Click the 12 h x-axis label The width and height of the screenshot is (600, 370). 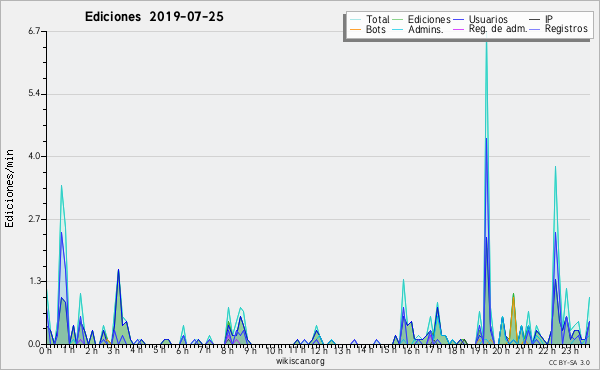click(316, 351)
